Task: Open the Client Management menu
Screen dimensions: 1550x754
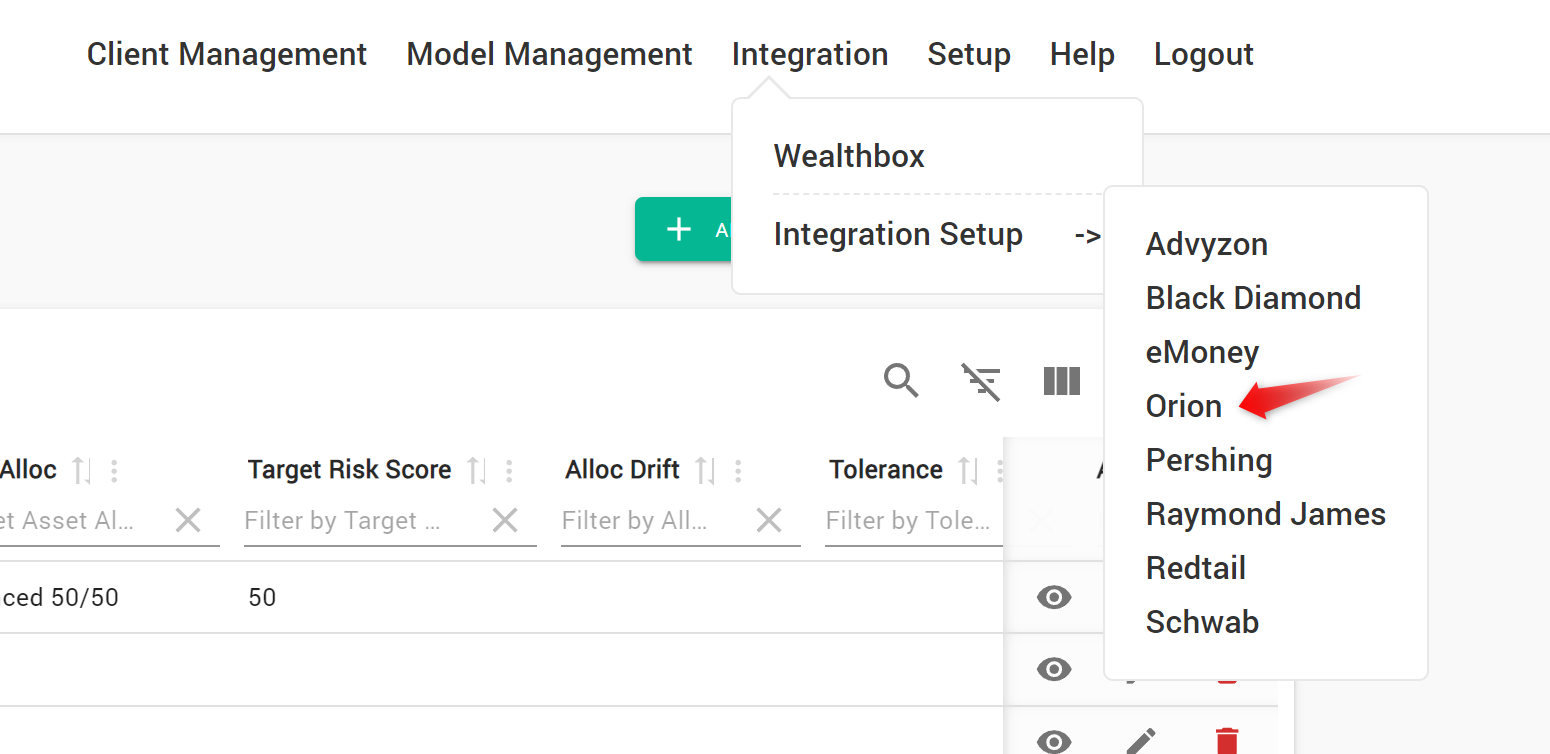Action: [227, 54]
